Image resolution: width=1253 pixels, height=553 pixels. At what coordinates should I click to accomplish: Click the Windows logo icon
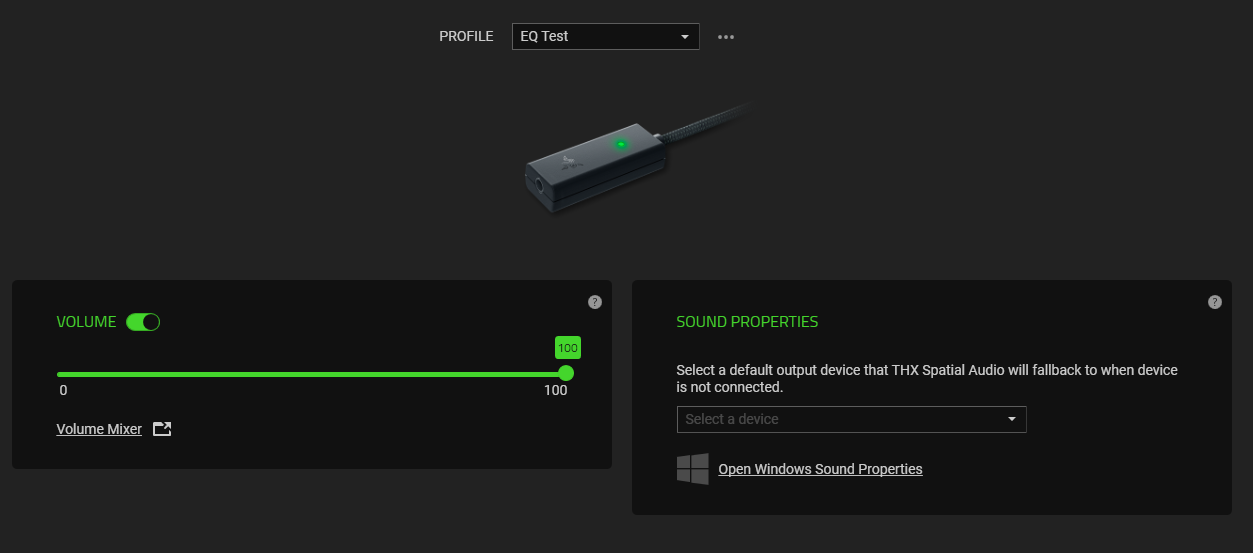[693, 469]
